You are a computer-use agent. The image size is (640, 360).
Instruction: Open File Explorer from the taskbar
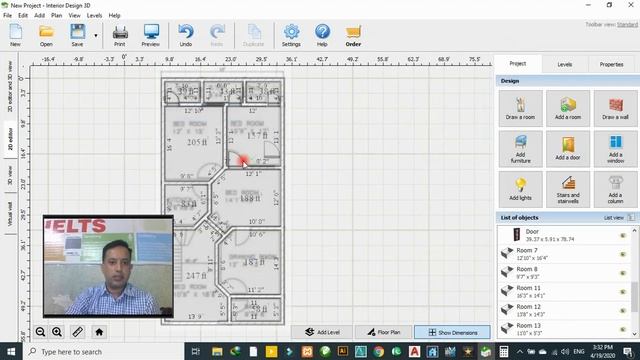[217, 351]
